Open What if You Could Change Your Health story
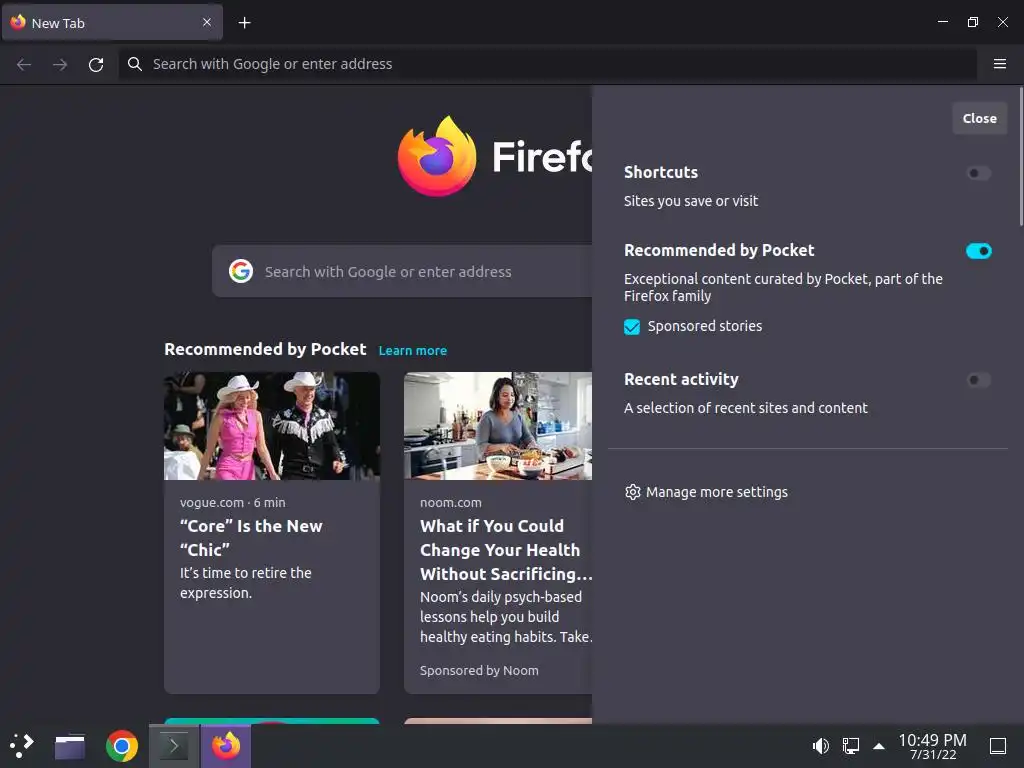 506,550
